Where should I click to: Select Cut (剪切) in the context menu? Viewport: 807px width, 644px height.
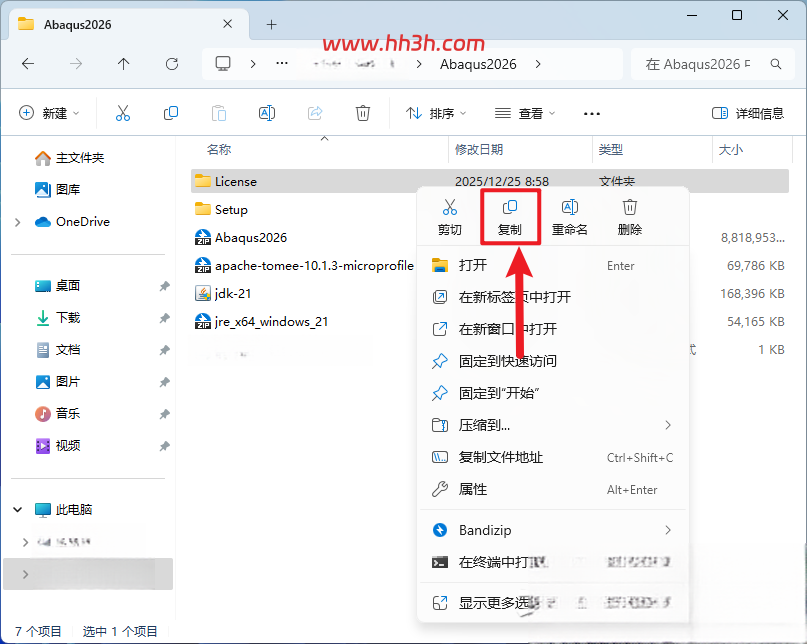click(x=449, y=217)
